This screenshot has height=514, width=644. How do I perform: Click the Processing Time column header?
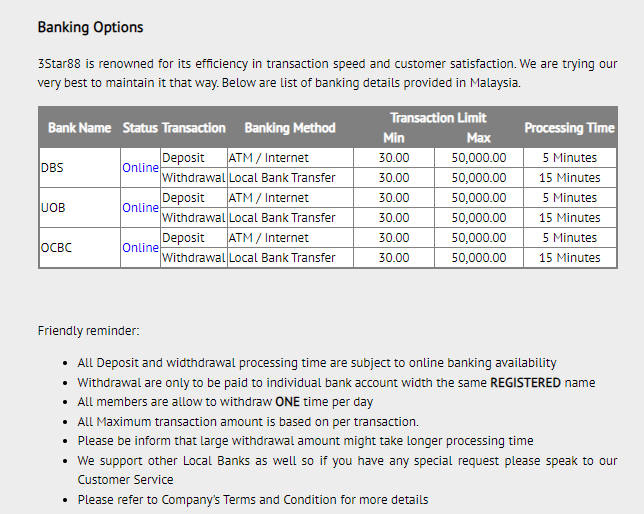[568, 128]
